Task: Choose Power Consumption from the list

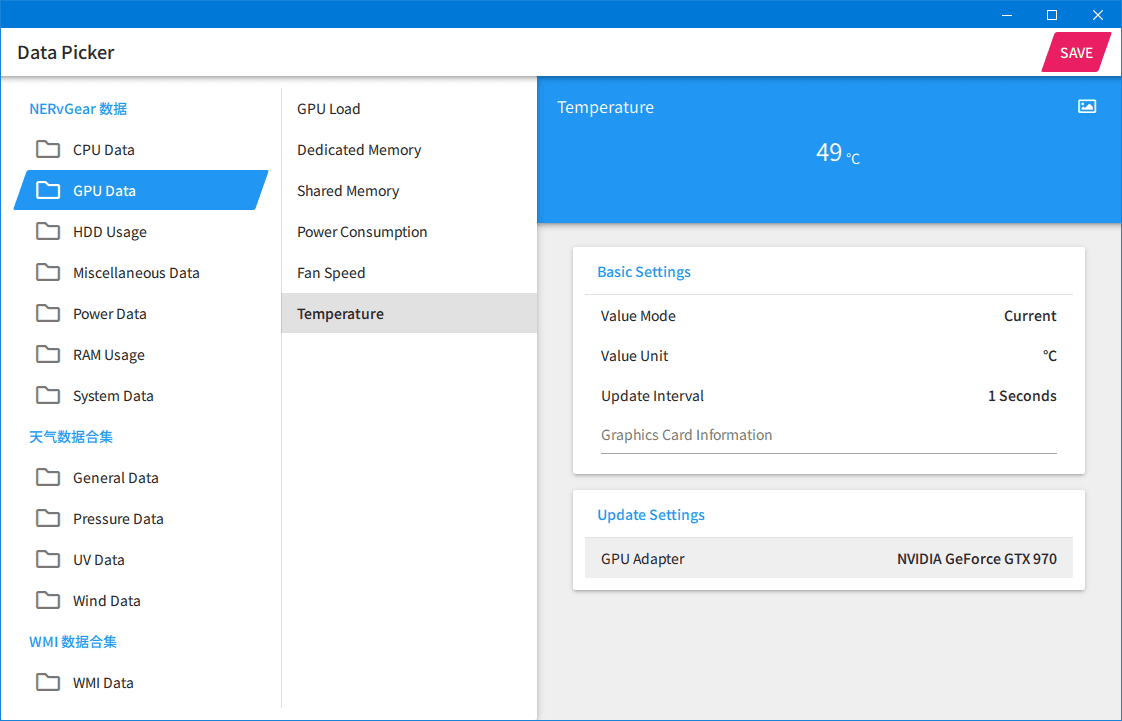Action: pyautogui.click(x=409, y=232)
